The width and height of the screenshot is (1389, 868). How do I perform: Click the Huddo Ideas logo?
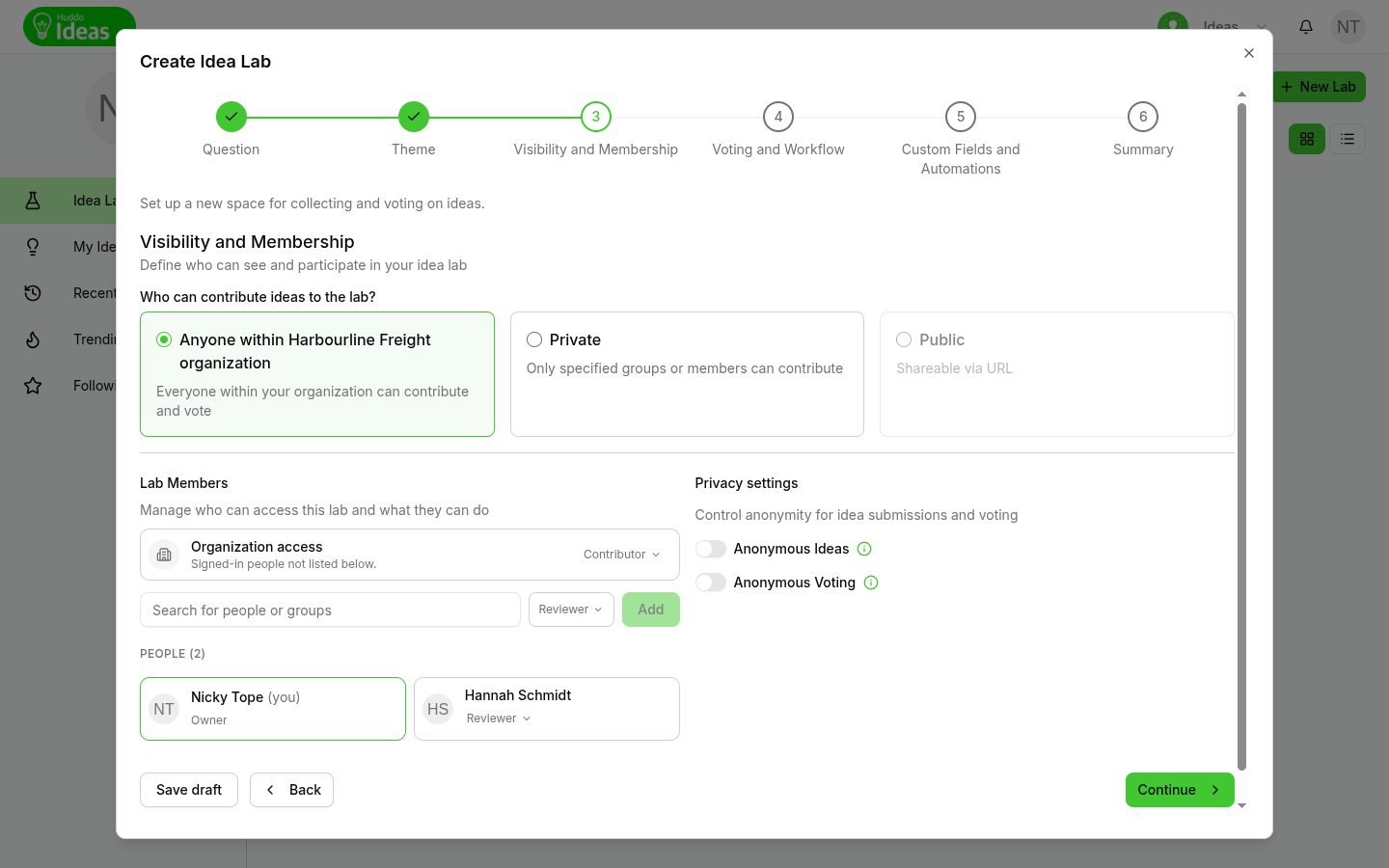(79, 27)
